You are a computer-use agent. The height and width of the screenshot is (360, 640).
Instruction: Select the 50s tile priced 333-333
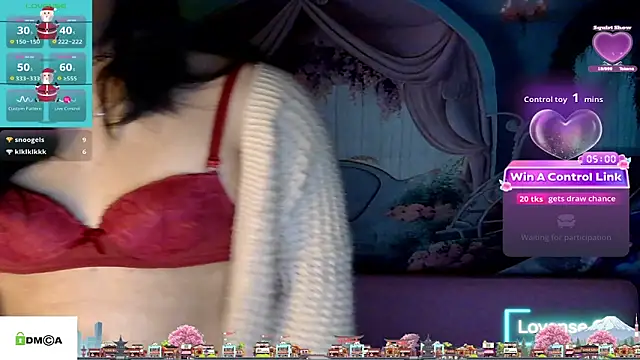(24, 69)
